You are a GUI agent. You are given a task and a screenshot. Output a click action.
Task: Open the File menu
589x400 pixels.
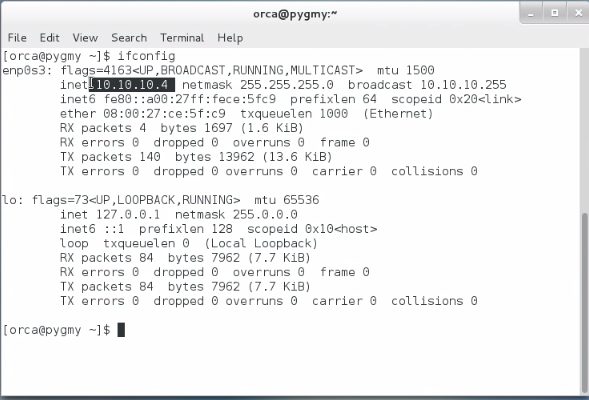[17, 38]
